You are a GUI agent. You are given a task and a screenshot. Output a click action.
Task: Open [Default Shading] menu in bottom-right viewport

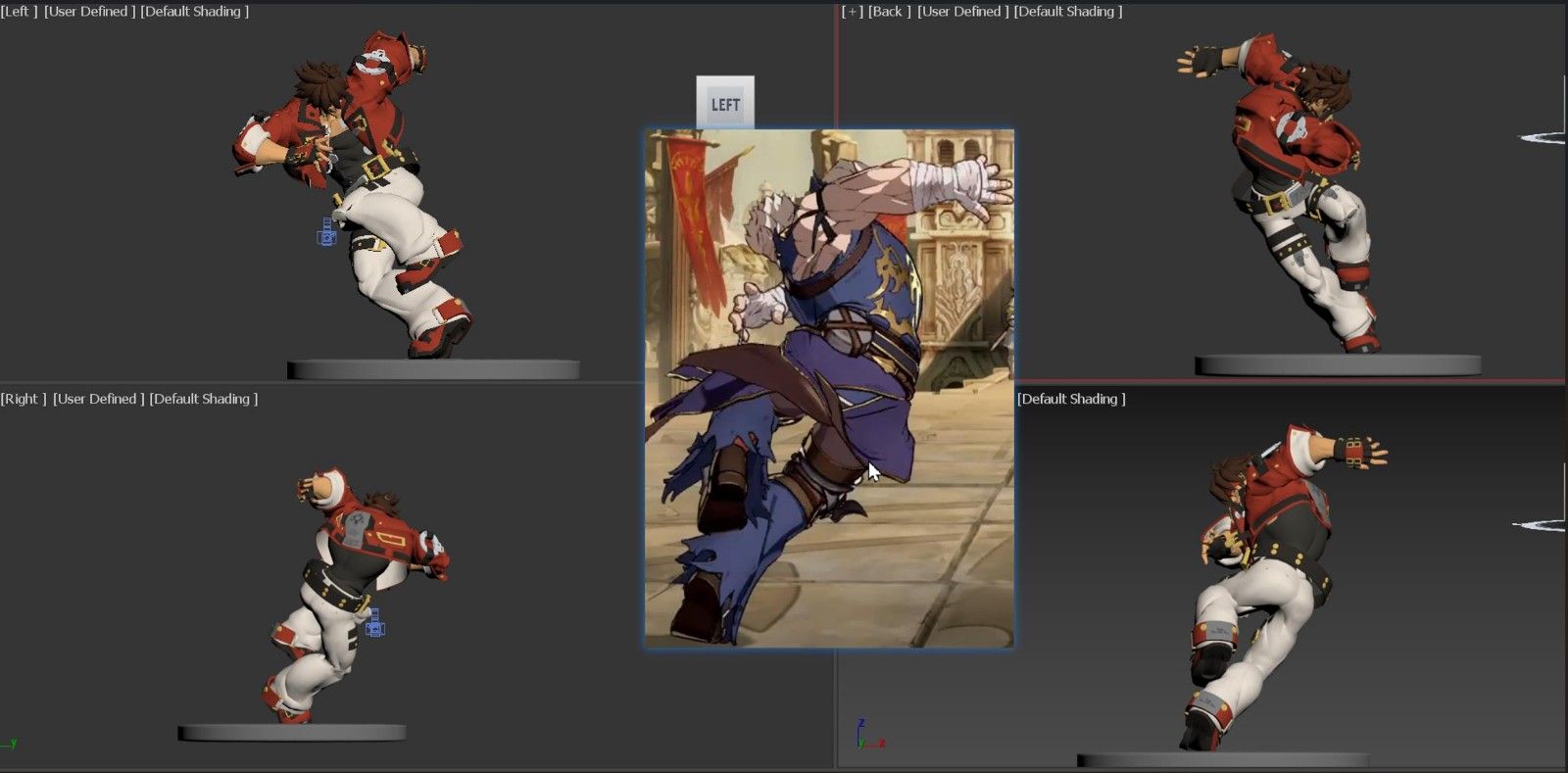coord(1071,399)
